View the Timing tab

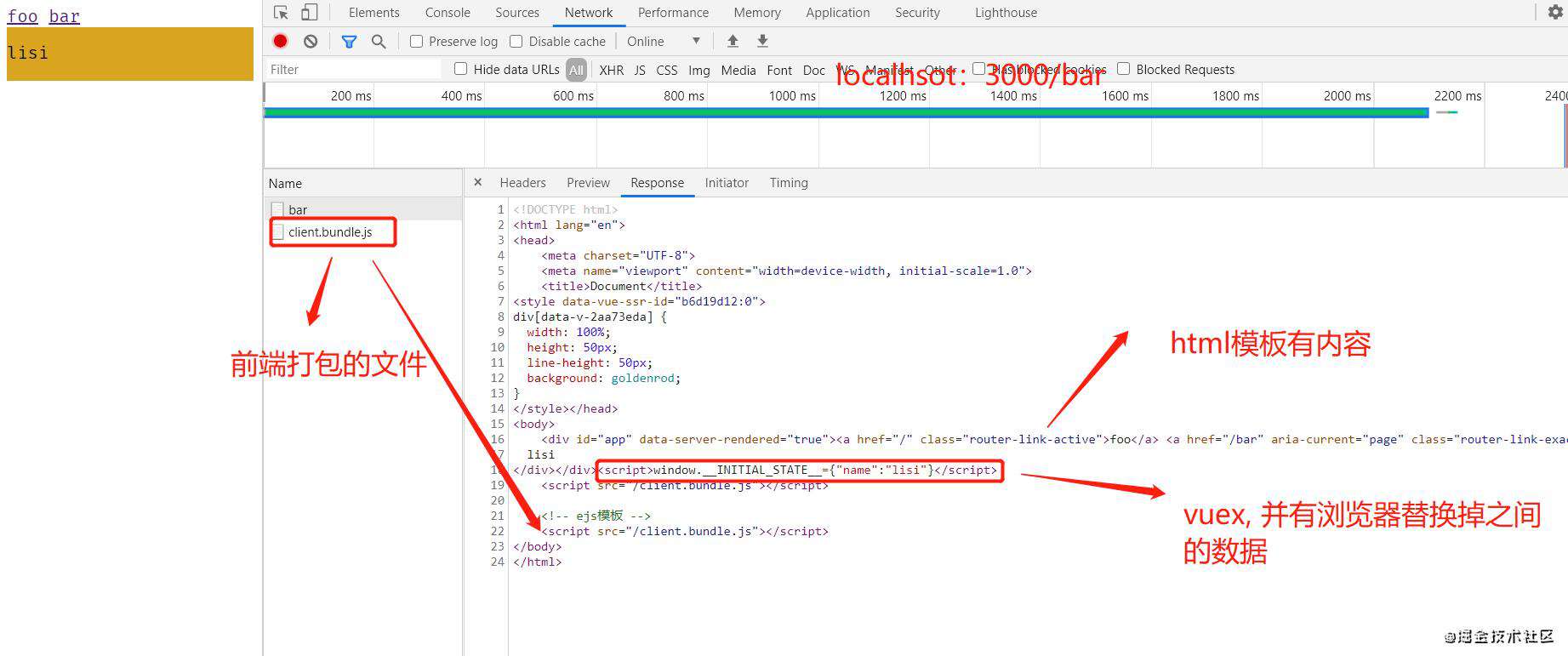click(789, 183)
